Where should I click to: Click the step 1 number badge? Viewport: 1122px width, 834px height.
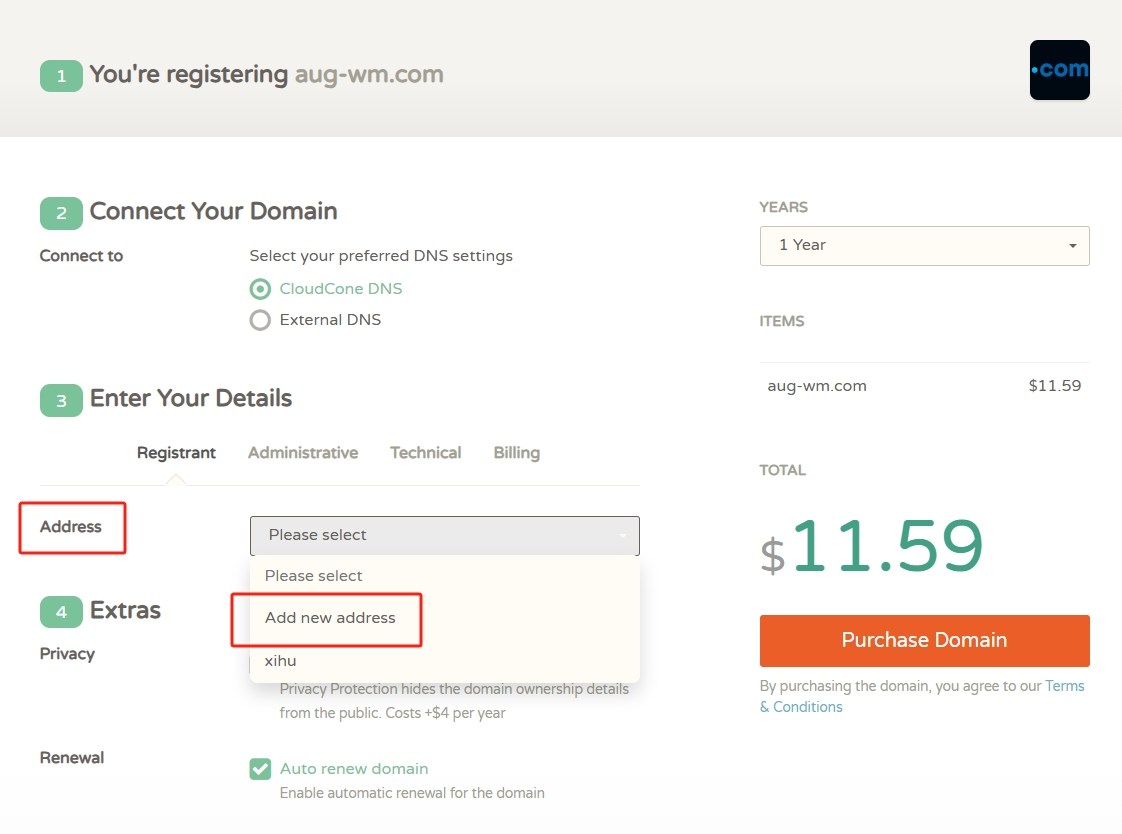[61, 76]
